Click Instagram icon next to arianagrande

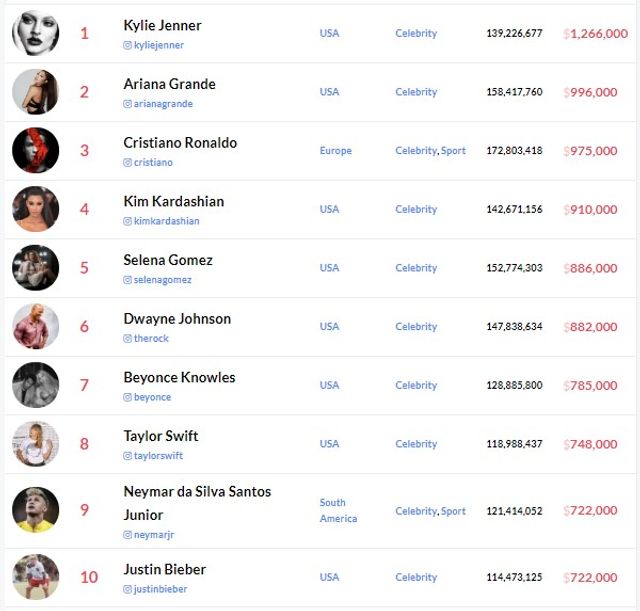pyautogui.click(x=128, y=104)
